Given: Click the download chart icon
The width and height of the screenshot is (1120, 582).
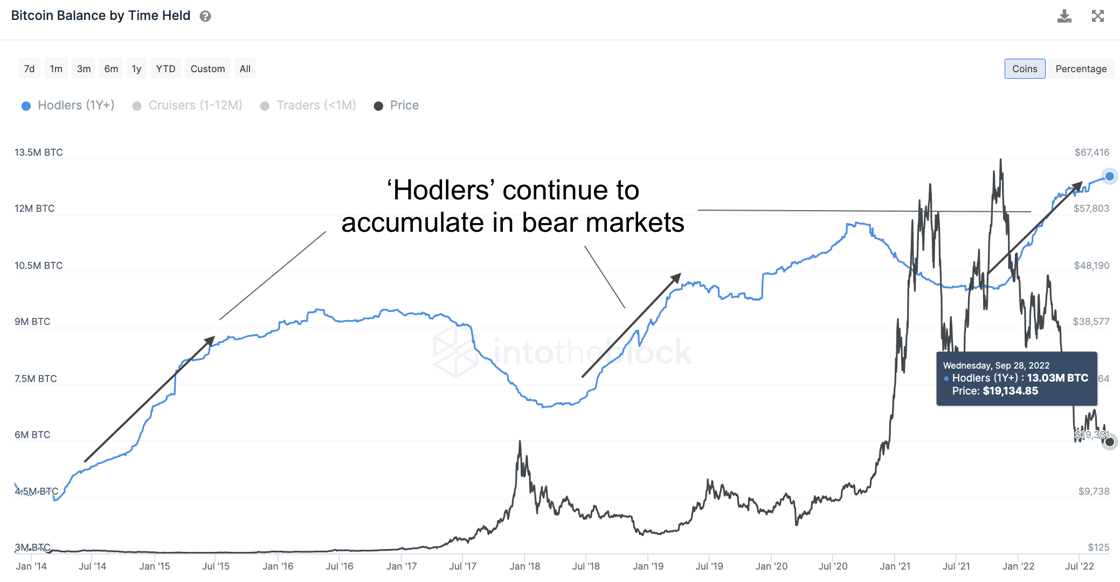Looking at the screenshot, I should tap(1064, 16).
